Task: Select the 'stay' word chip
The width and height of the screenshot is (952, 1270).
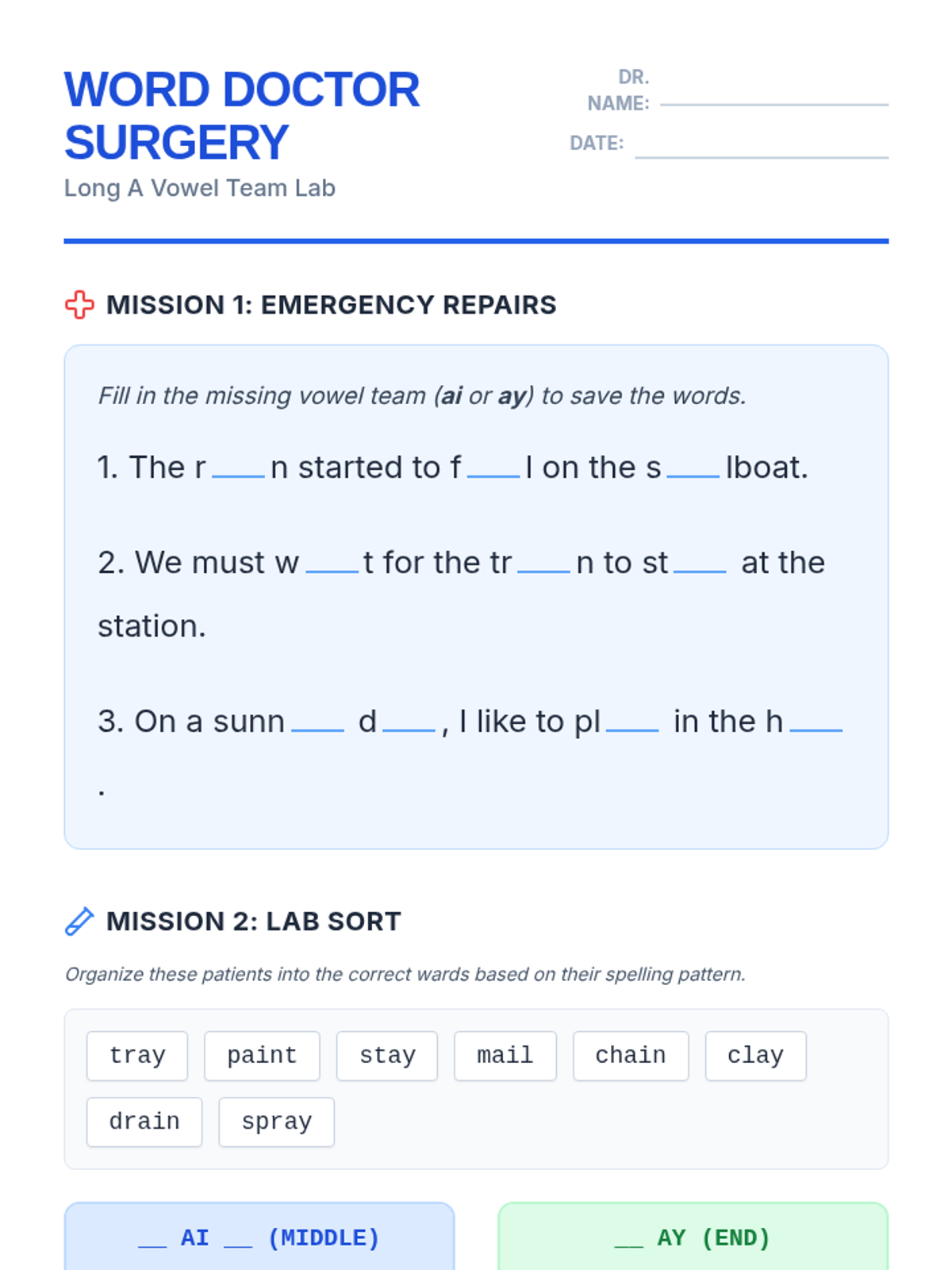Action: pyautogui.click(x=387, y=1056)
